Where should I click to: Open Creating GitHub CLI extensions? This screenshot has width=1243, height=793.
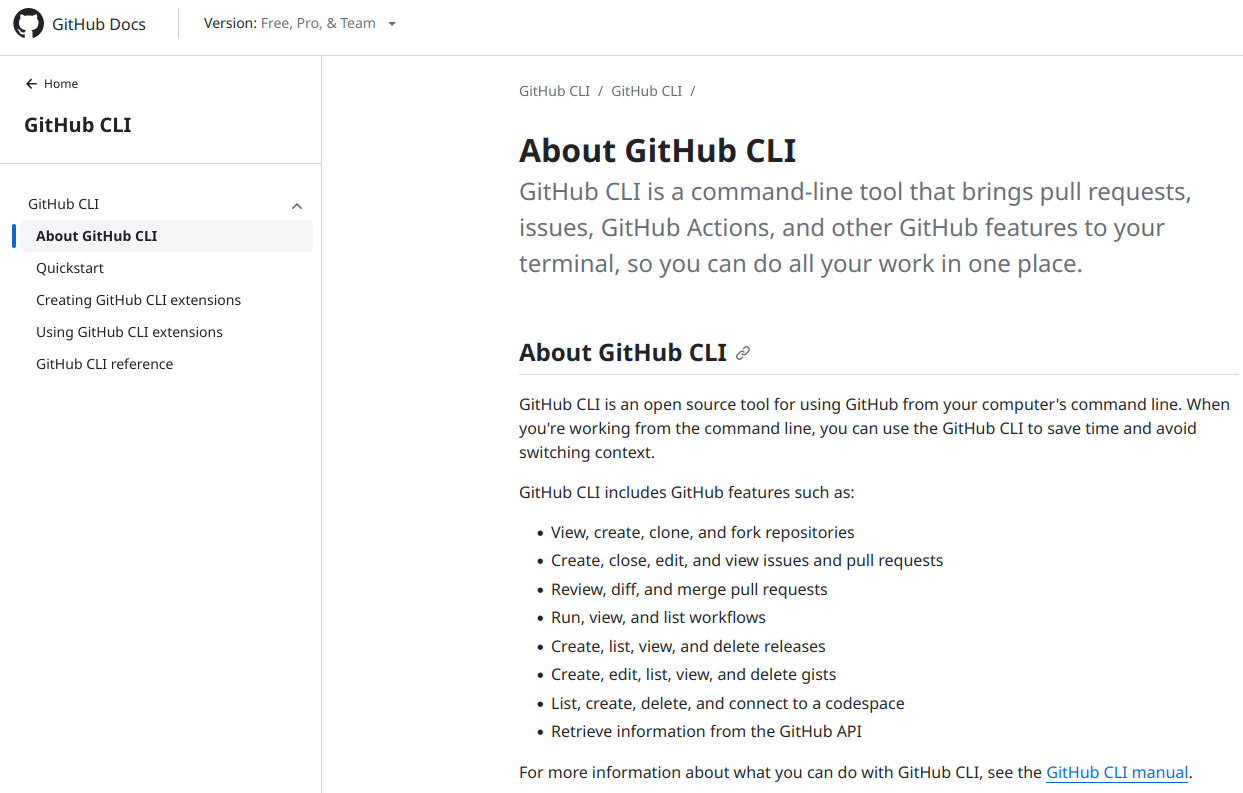click(138, 300)
